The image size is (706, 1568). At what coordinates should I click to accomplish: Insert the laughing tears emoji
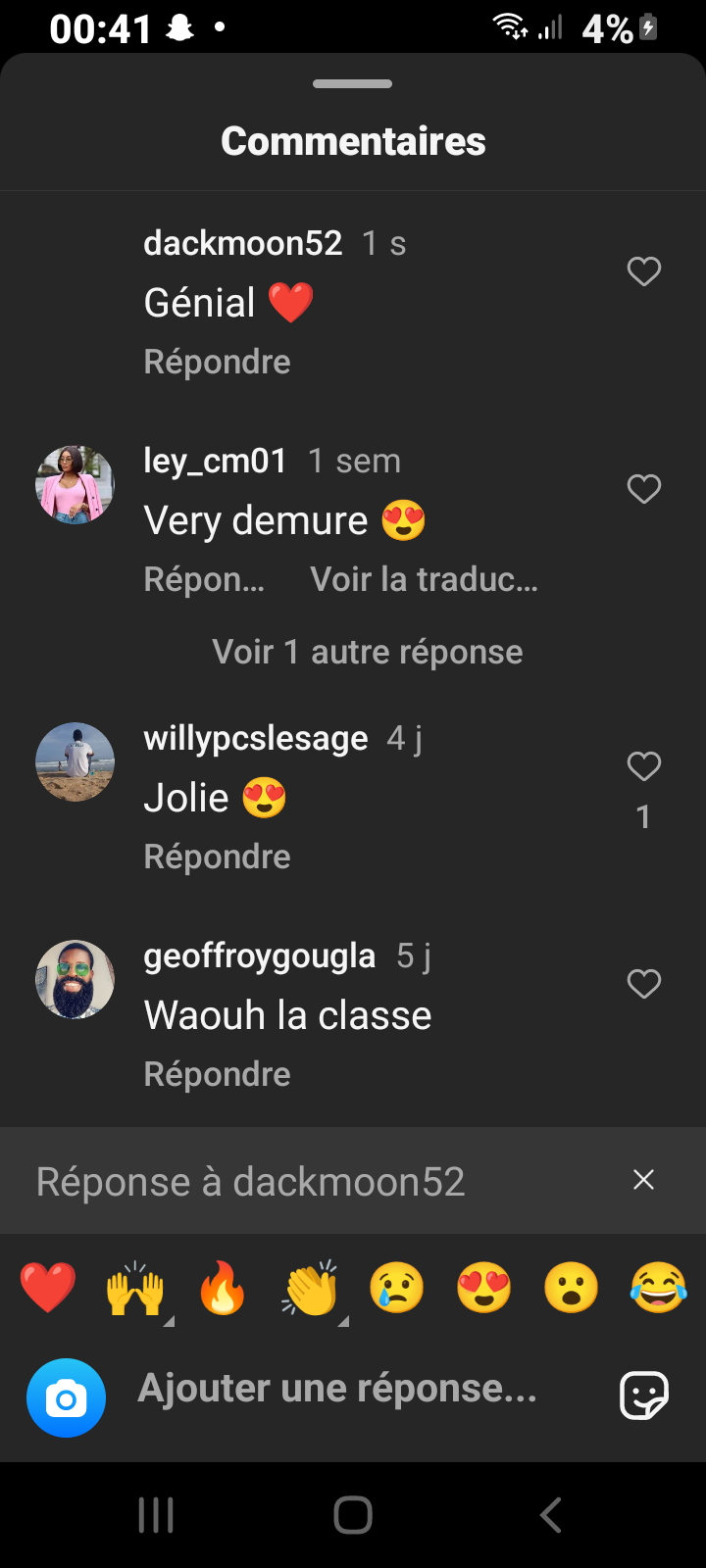click(659, 1288)
